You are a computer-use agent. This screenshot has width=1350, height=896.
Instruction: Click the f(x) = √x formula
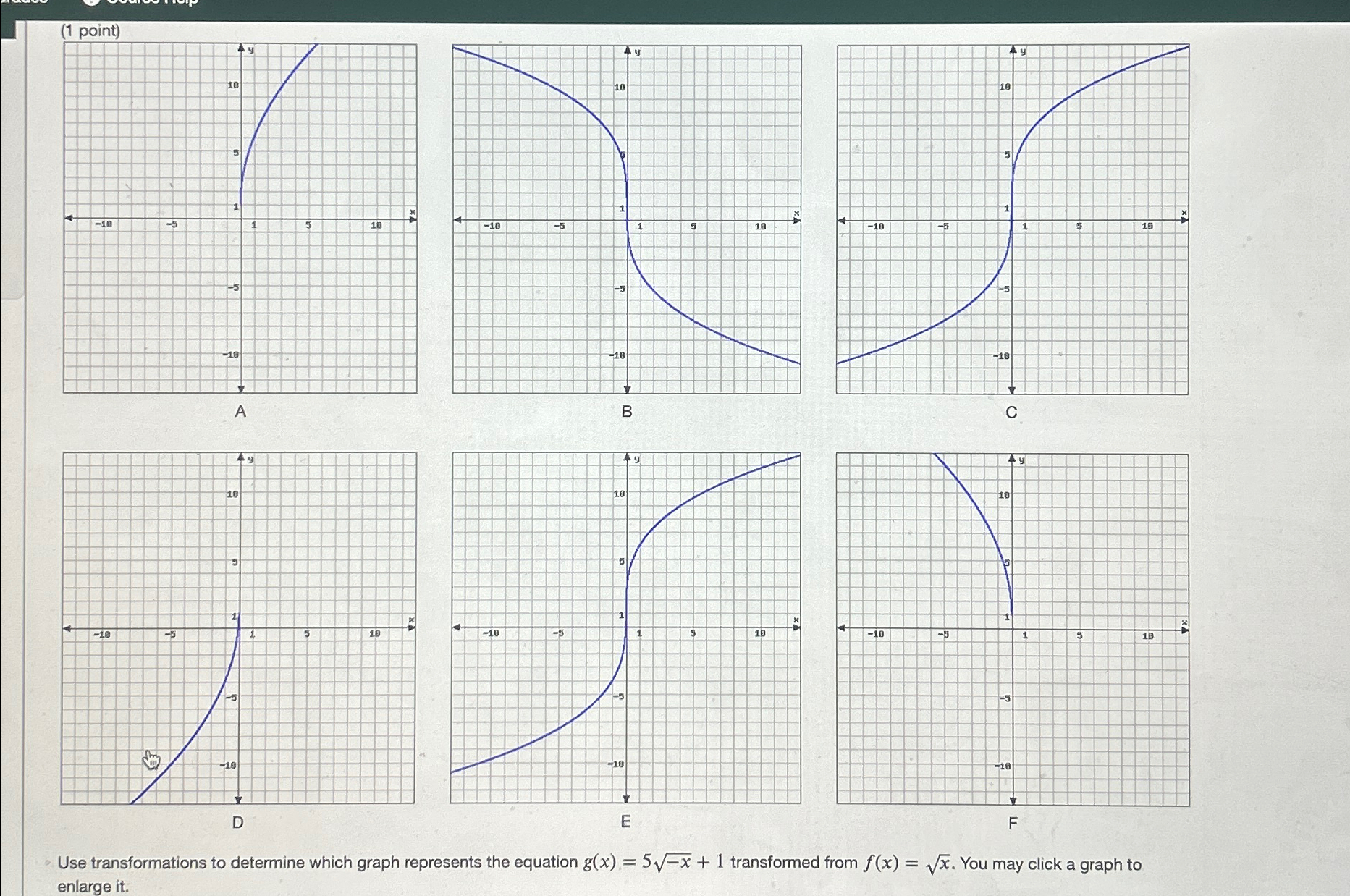(907, 863)
